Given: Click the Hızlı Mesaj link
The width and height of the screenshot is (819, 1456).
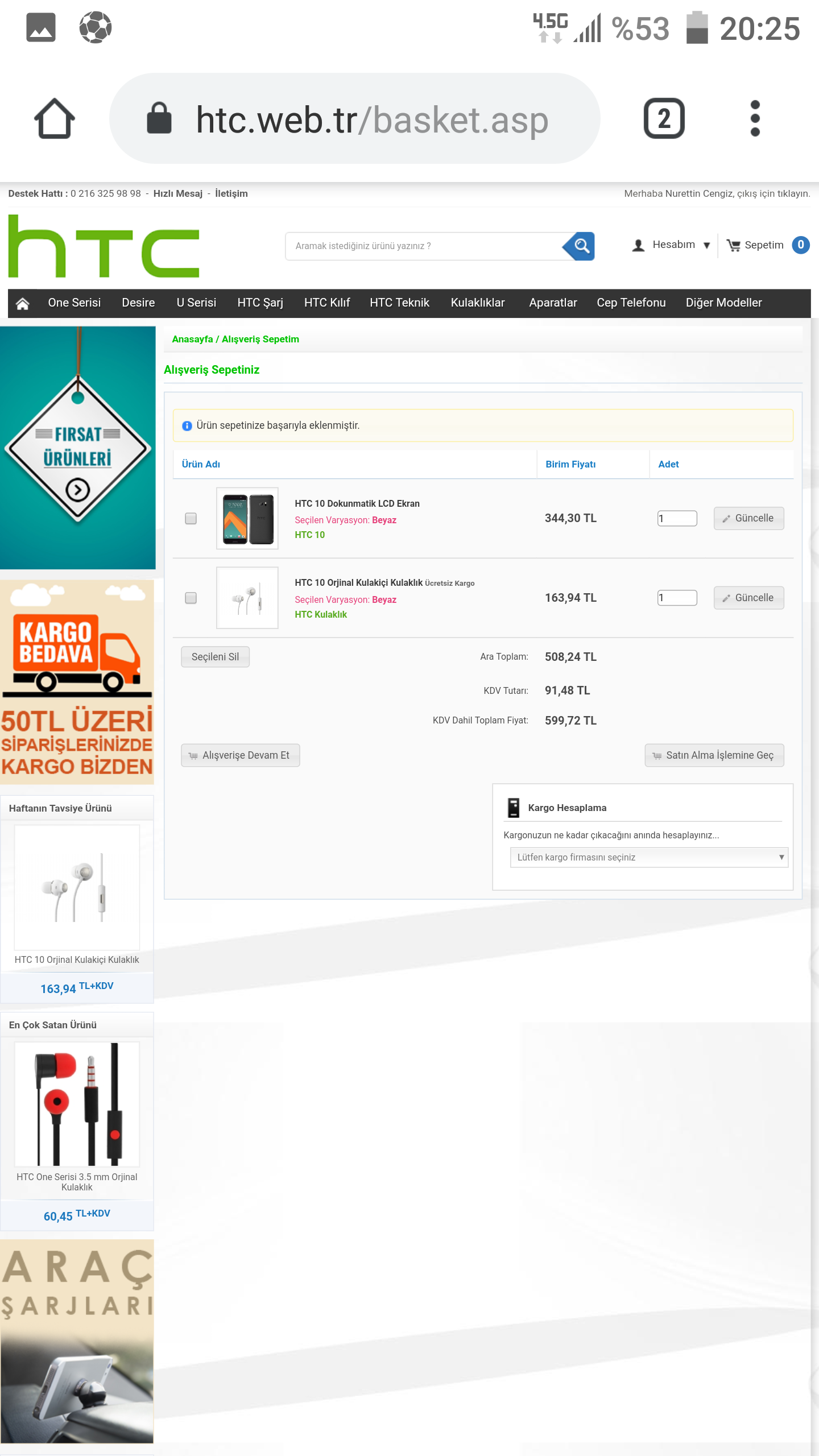Looking at the screenshot, I should tap(178, 193).
